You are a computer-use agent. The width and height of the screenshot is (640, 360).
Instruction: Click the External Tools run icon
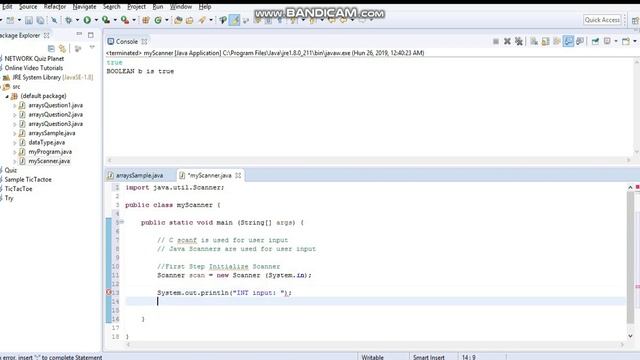[125, 20]
